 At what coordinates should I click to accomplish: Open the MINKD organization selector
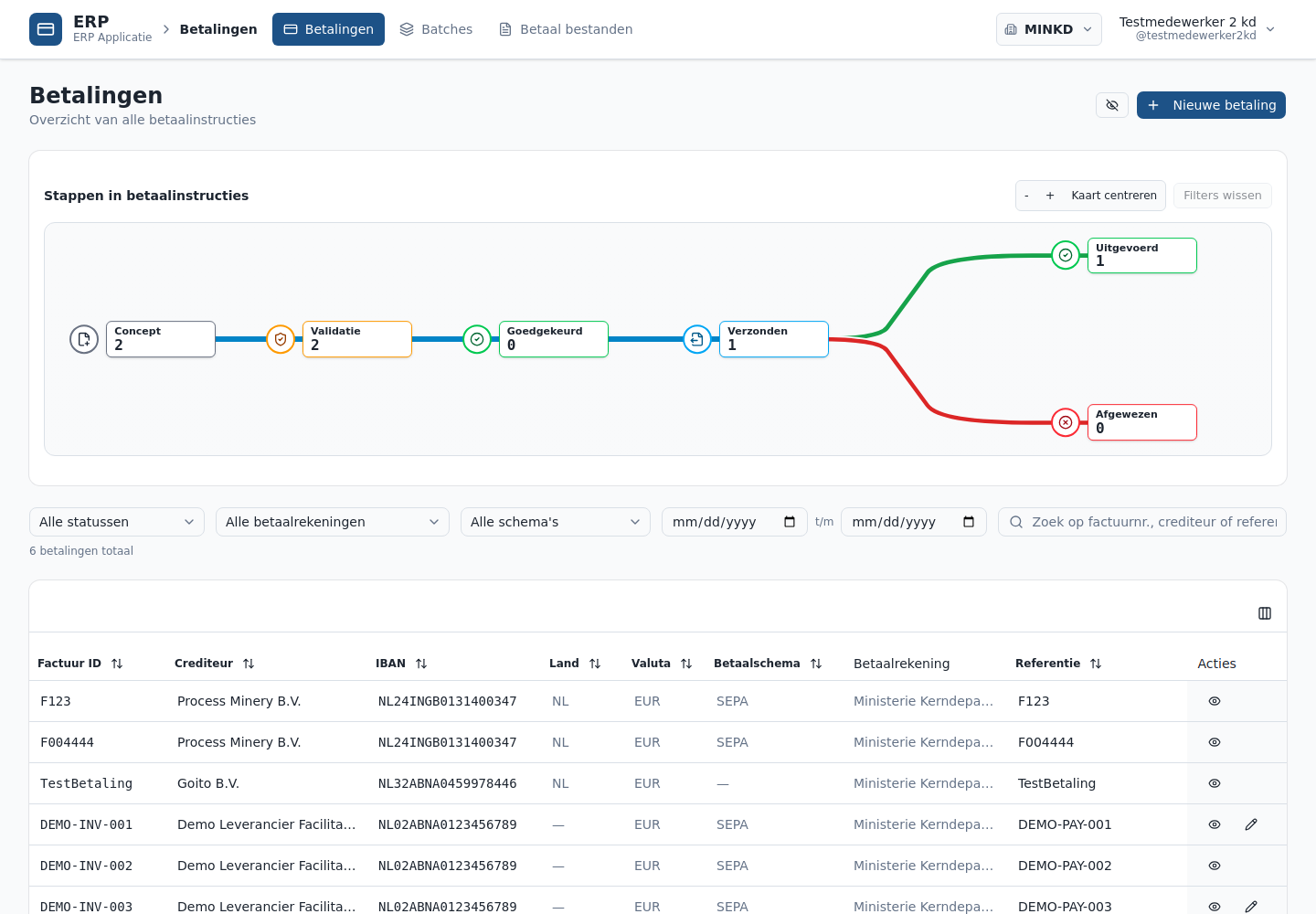point(1049,29)
